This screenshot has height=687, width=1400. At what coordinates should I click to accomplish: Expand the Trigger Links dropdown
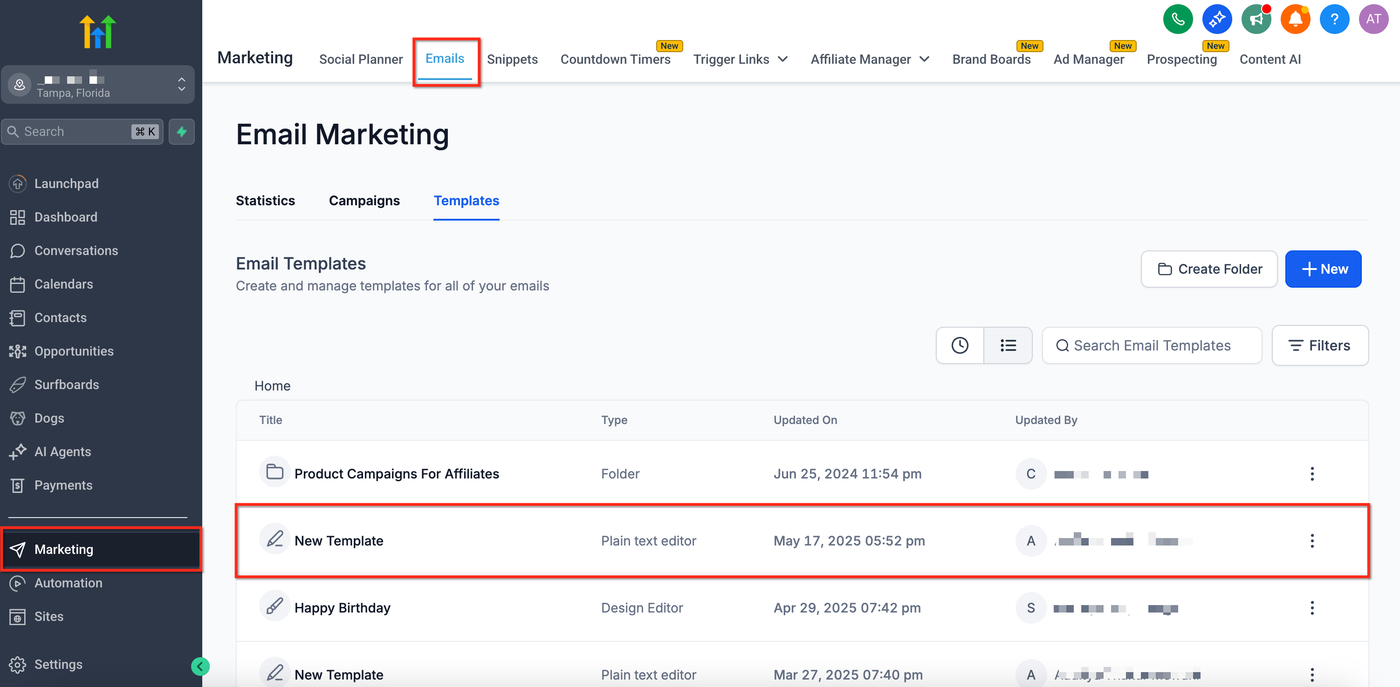[x=740, y=59]
